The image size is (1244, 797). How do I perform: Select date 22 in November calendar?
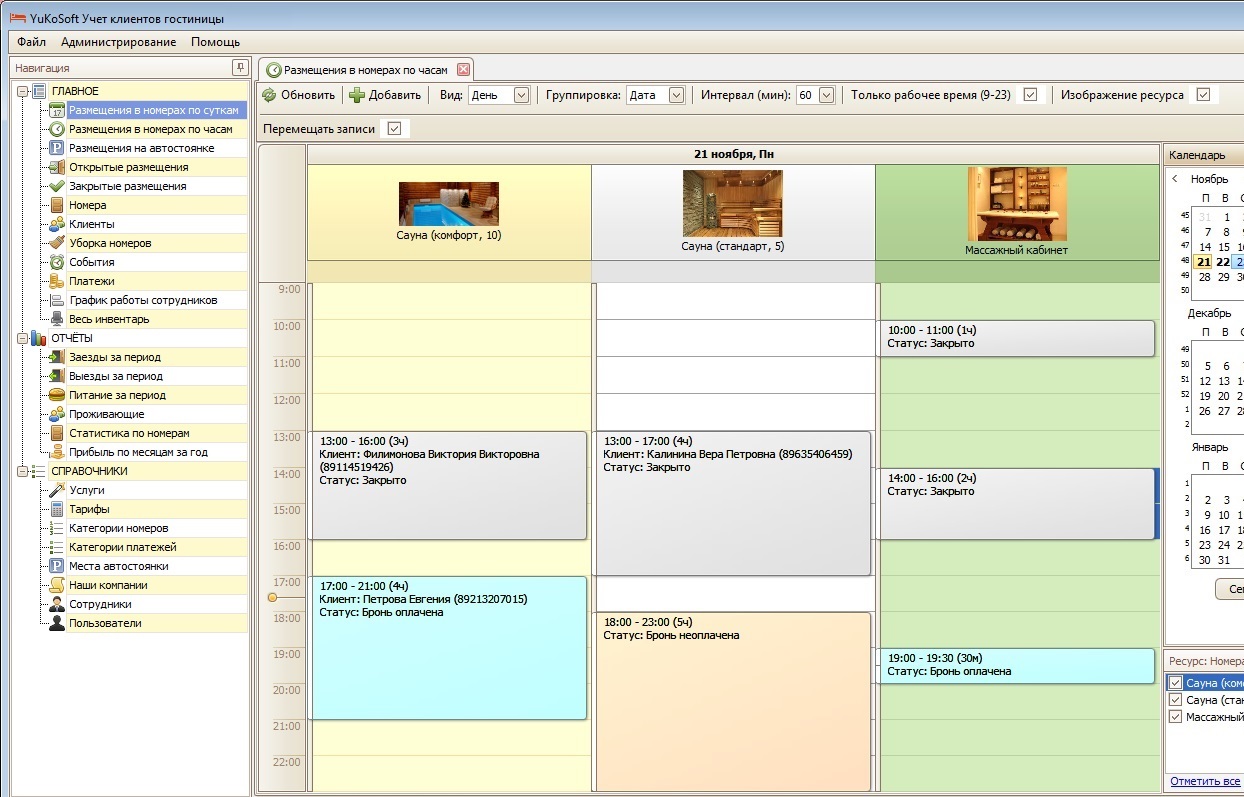click(1223, 262)
